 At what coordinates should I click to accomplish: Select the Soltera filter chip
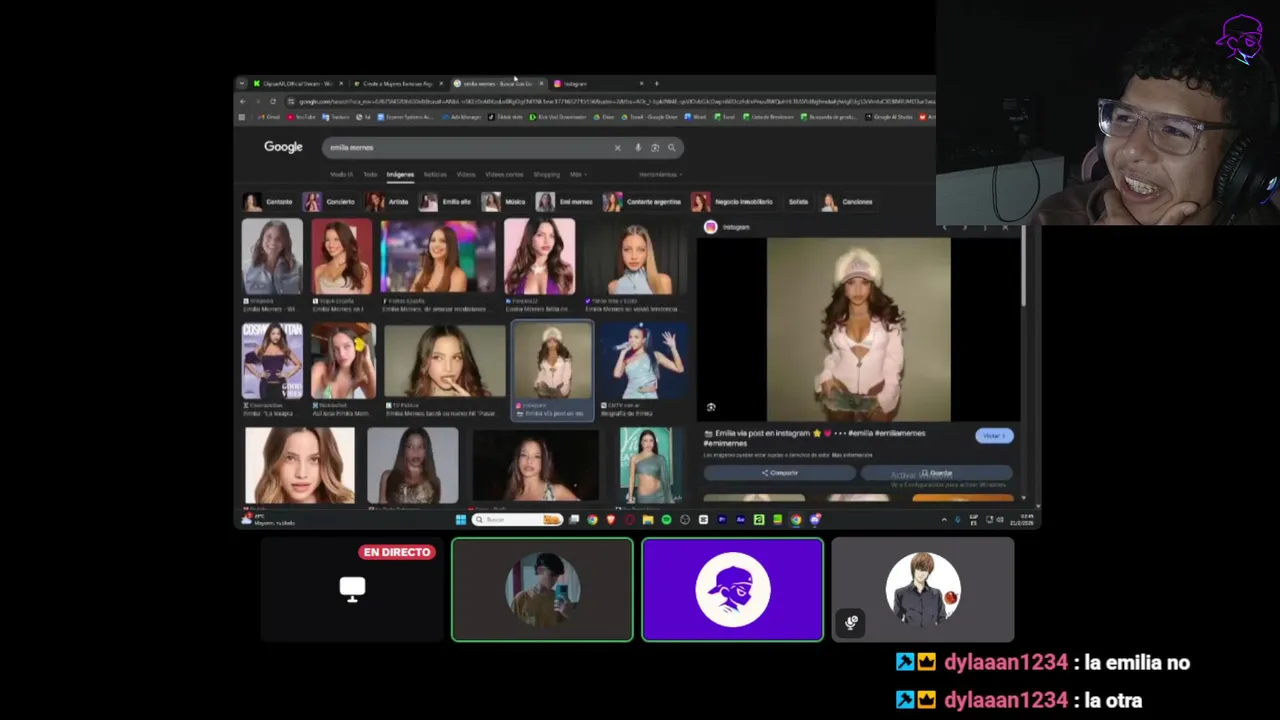pos(798,202)
